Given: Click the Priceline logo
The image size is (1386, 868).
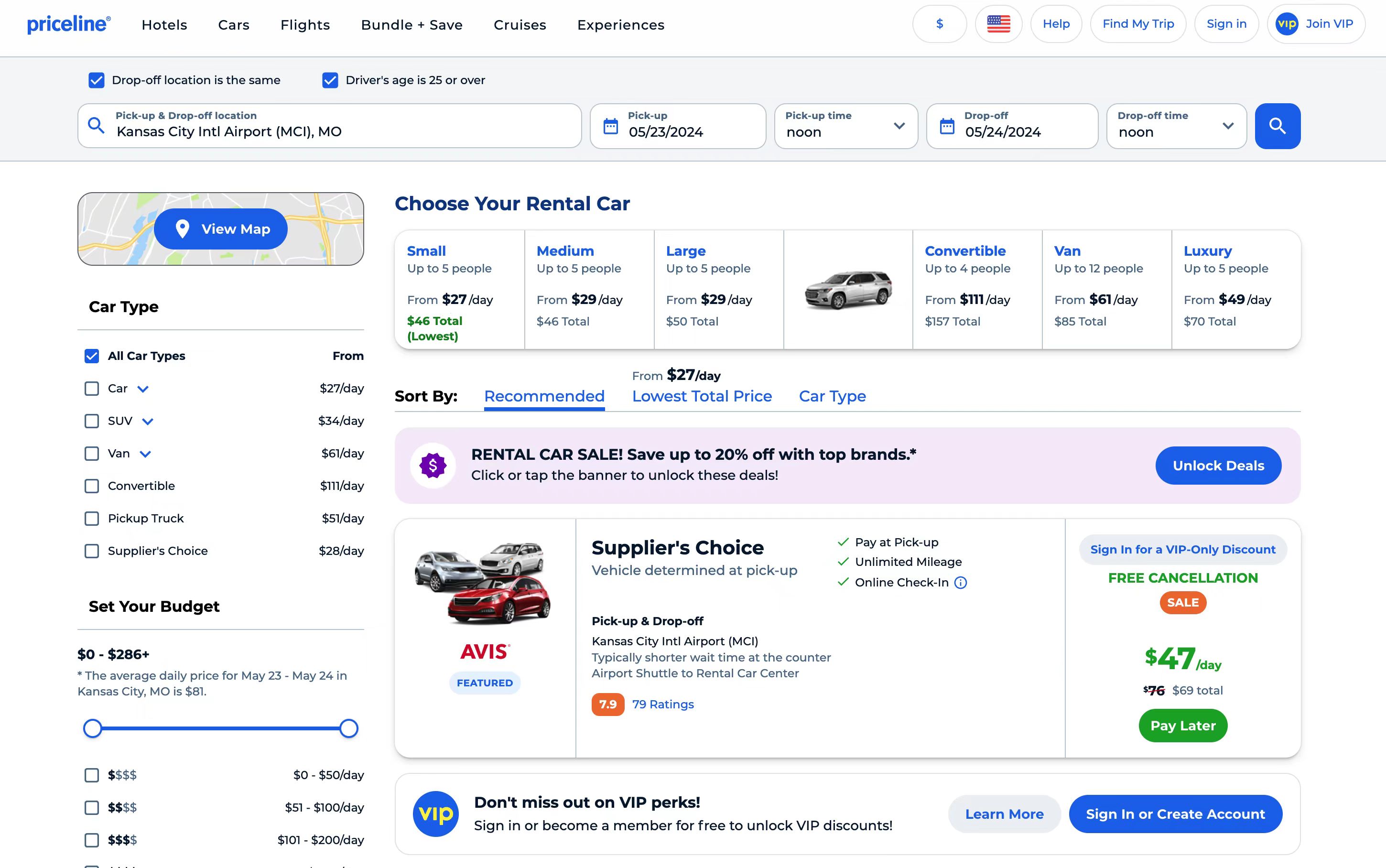Looking at the screenshot, I should [x=69, y=24].
